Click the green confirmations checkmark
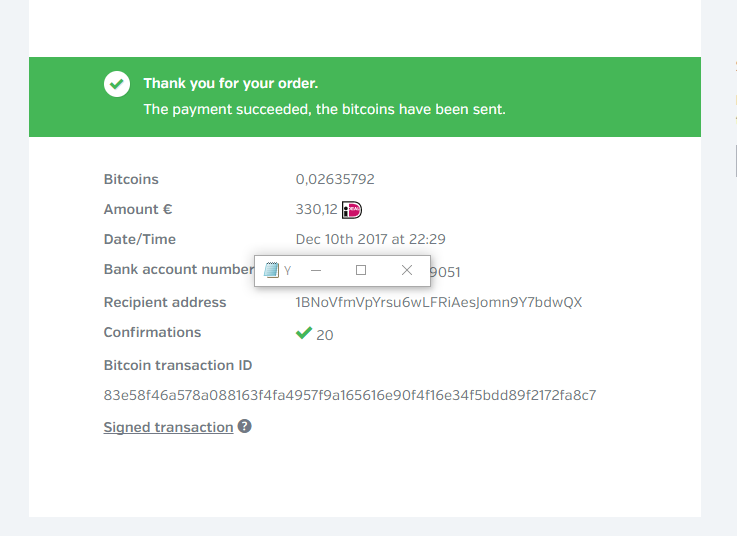Image resolution: width=737 pixels, height=536 pixels. [304, 333]
